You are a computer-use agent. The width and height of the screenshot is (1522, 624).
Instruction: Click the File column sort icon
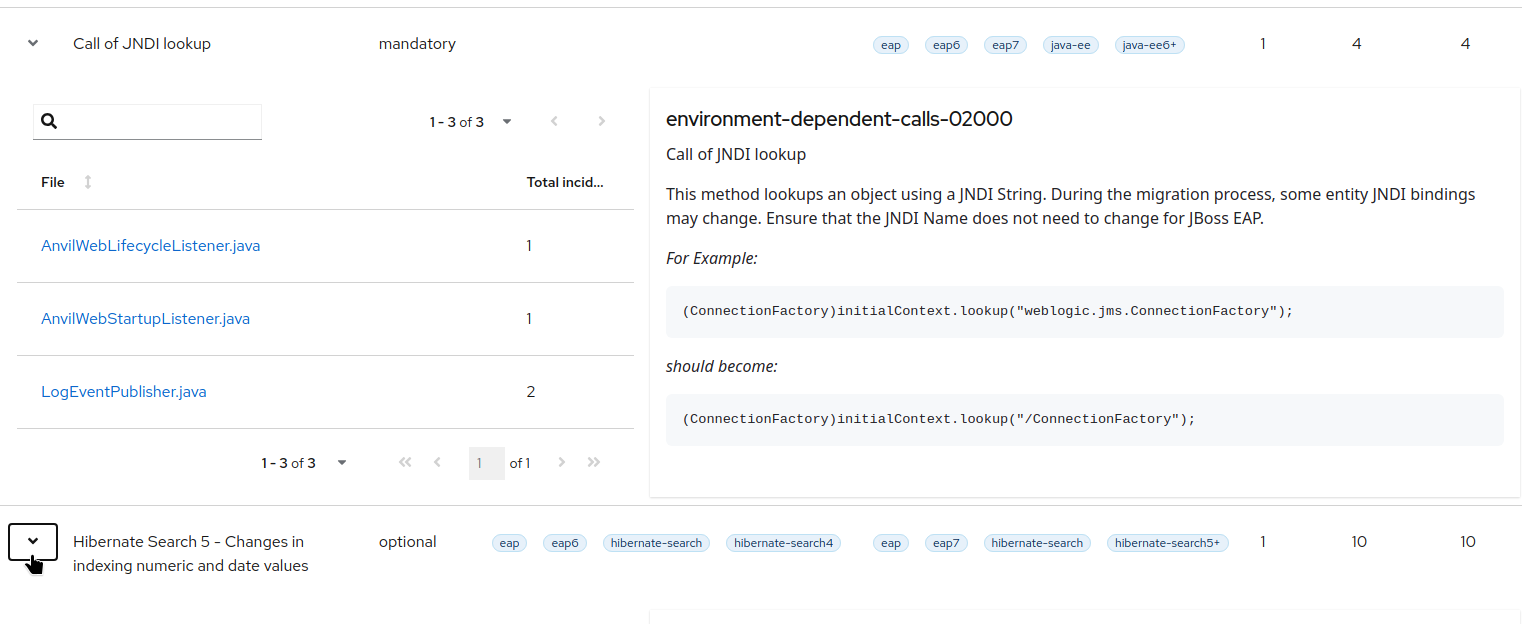(88, 182)
